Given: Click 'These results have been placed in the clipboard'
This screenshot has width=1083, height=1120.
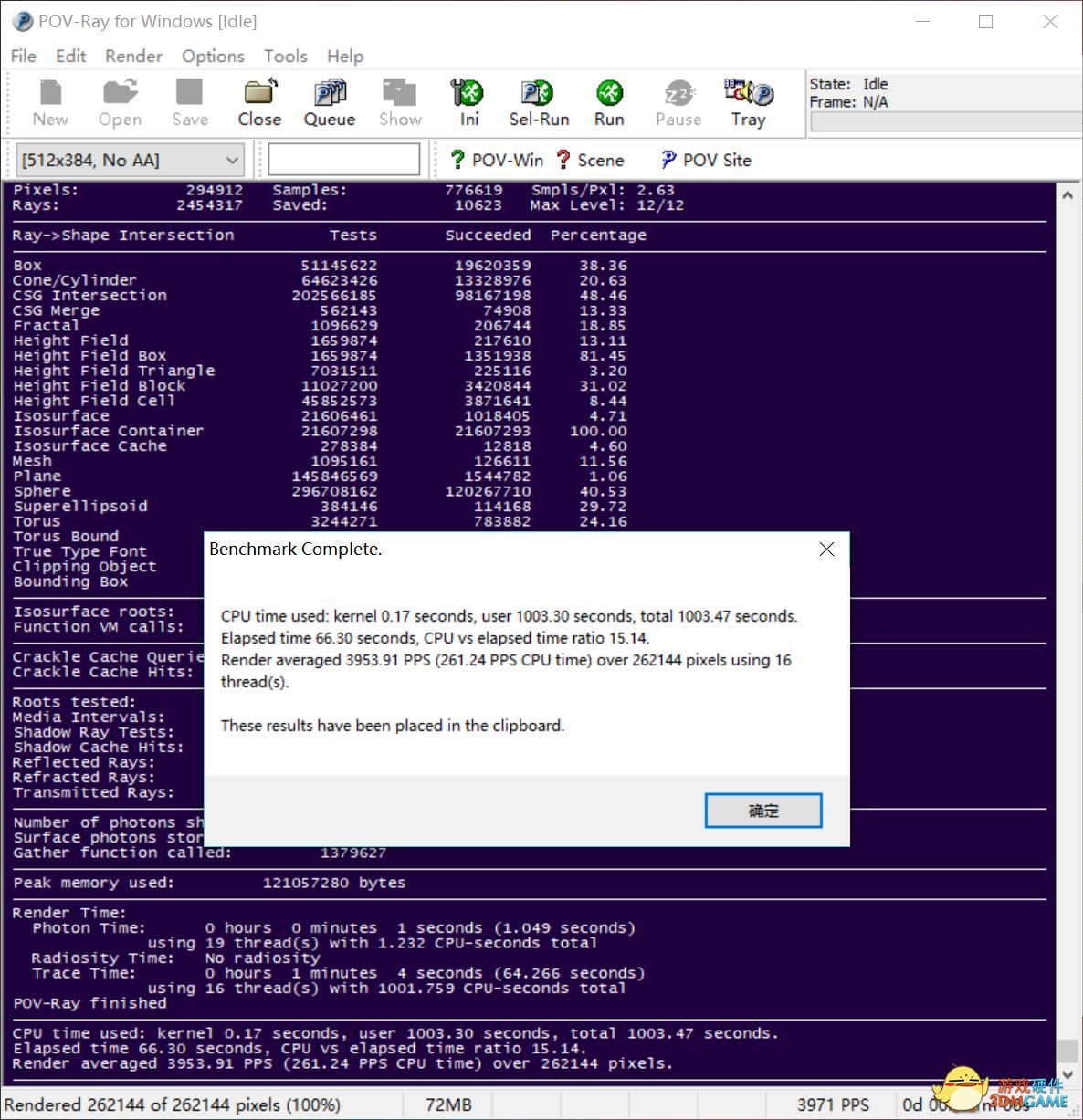Looking at the screenshot, I should pyautogui.click(x=393, y=726).
